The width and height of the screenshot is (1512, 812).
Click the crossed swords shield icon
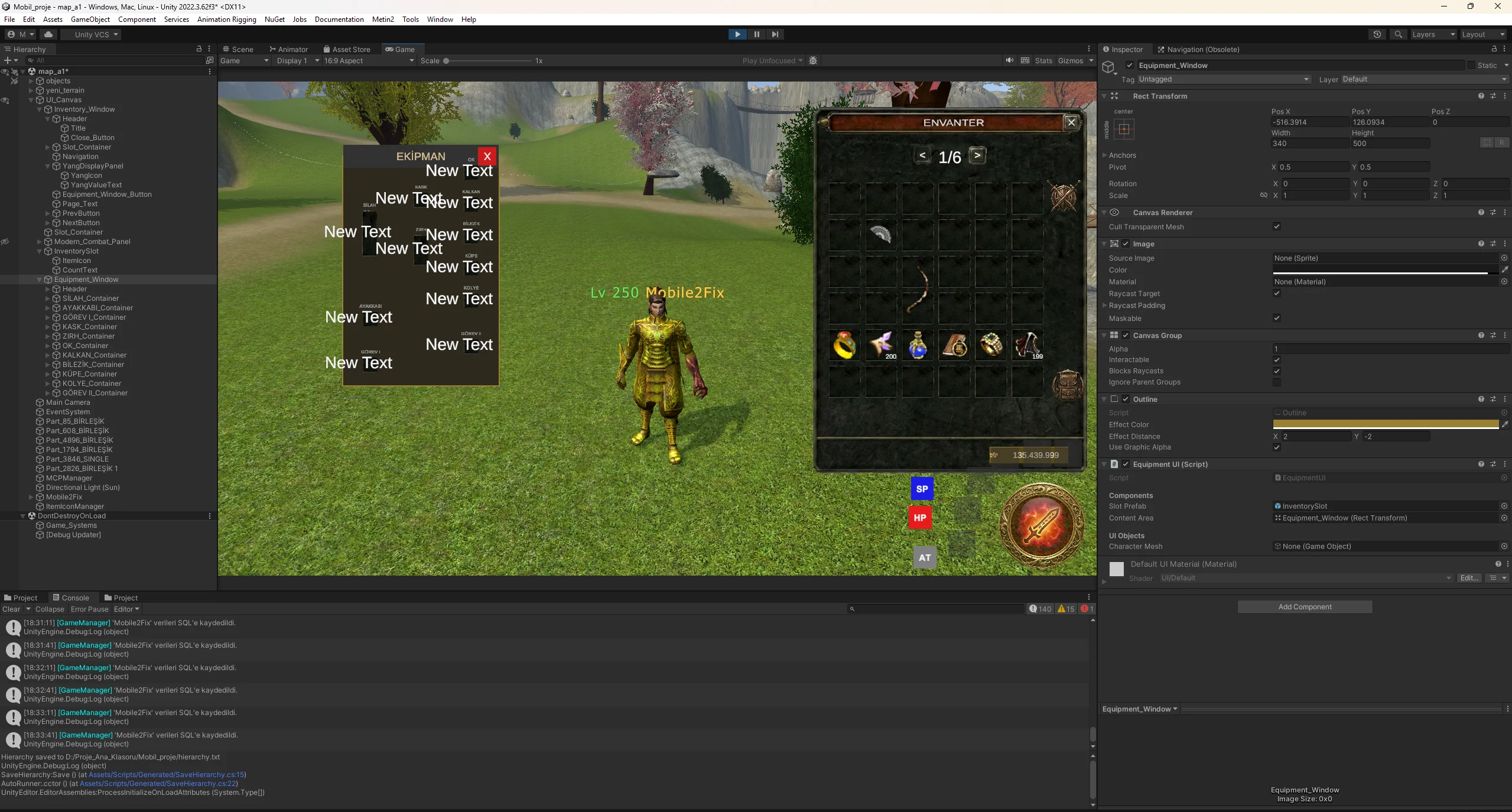(x=1064, y=197)
